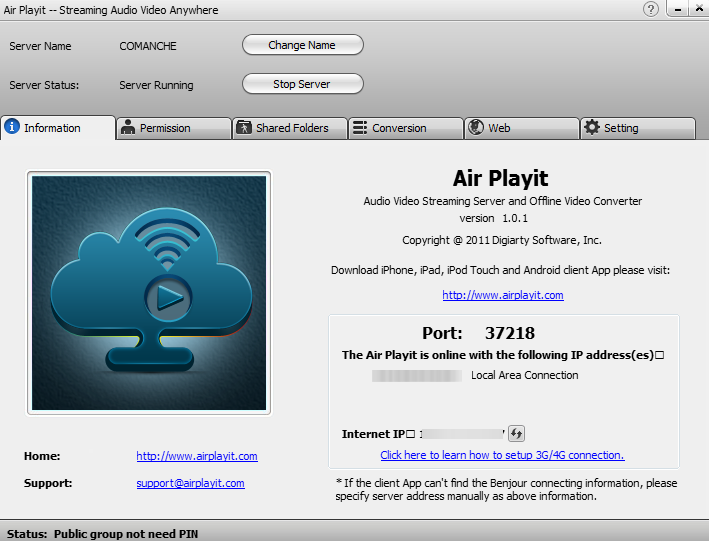Image resolution: width=709 pixels, height=541 pixels.
Task: Click the Setting tab's gear icon
Action: click(591, 127)
